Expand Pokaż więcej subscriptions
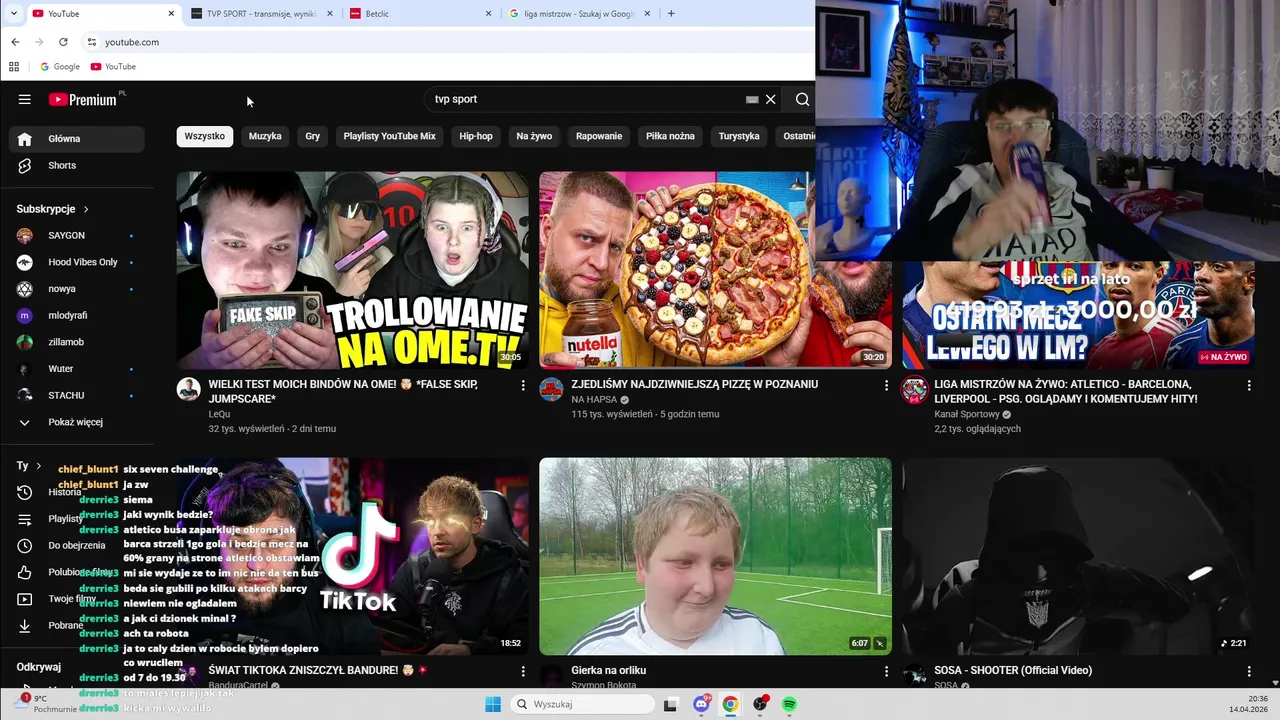 coord(76,422)
